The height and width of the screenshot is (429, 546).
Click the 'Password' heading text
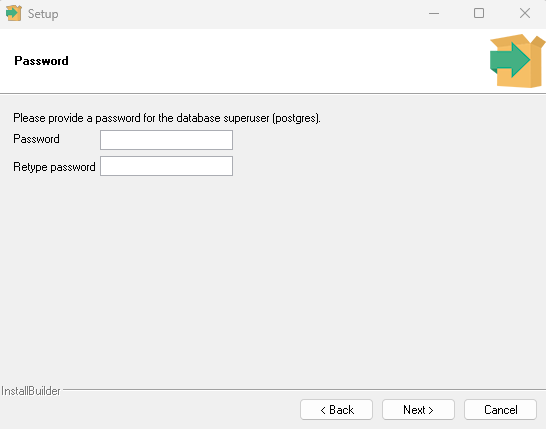[x=41, y=61]
